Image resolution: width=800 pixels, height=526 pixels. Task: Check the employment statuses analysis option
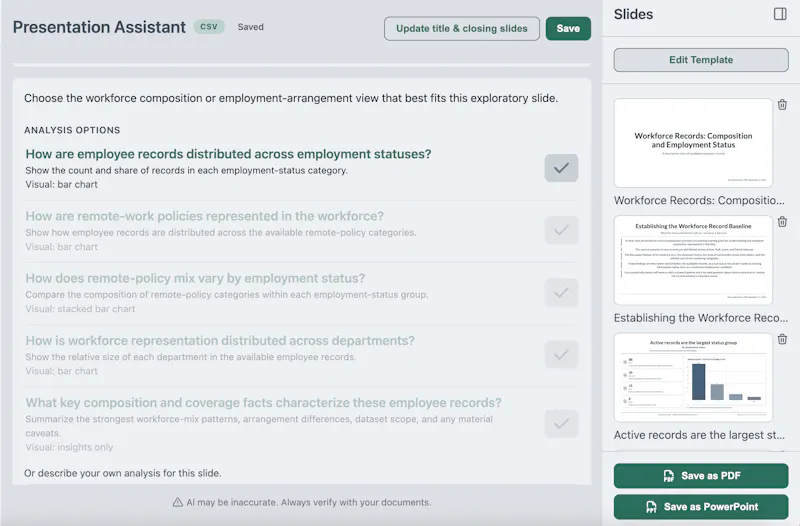pyautogui.click(x=561, y=168)
